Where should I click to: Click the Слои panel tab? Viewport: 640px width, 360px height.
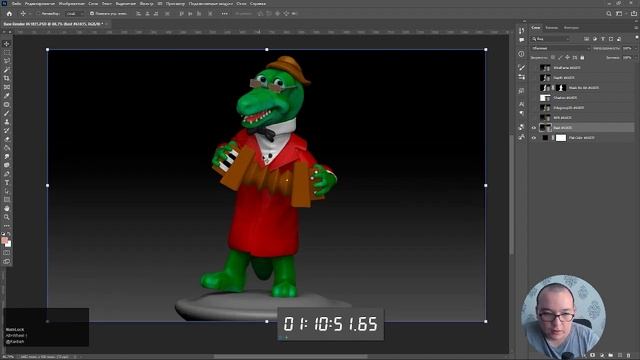pos(536,28)
